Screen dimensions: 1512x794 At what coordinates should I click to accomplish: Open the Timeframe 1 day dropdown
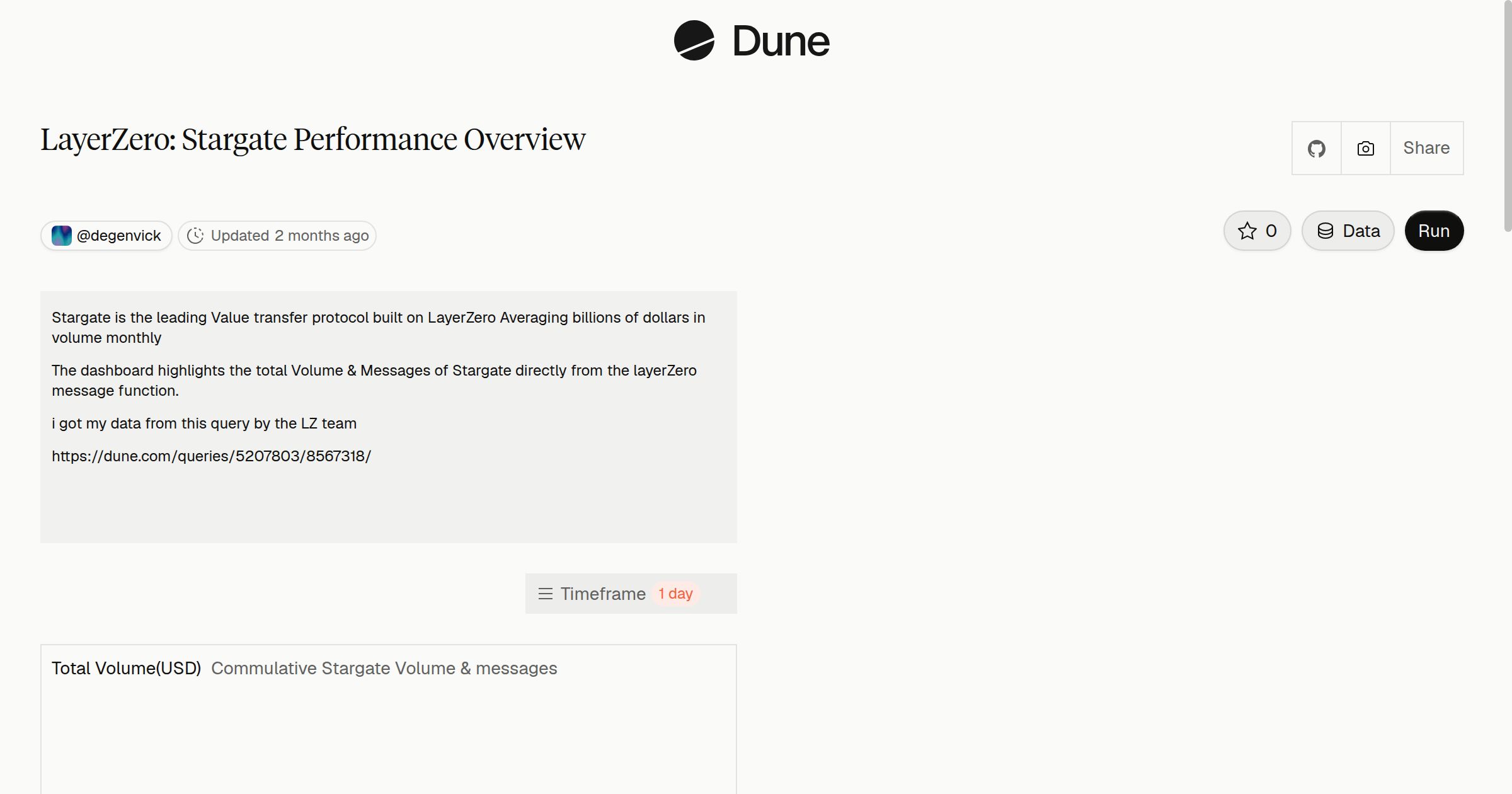pos(631,594)
